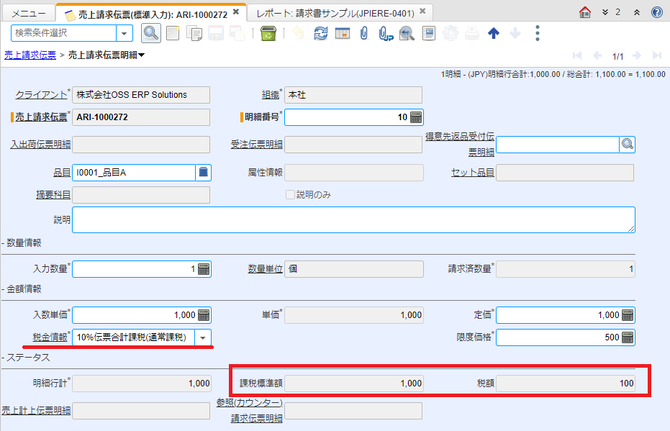Click the 組織 field label link
The height and width of the screenshot is (431, 670).
(270, 95)
